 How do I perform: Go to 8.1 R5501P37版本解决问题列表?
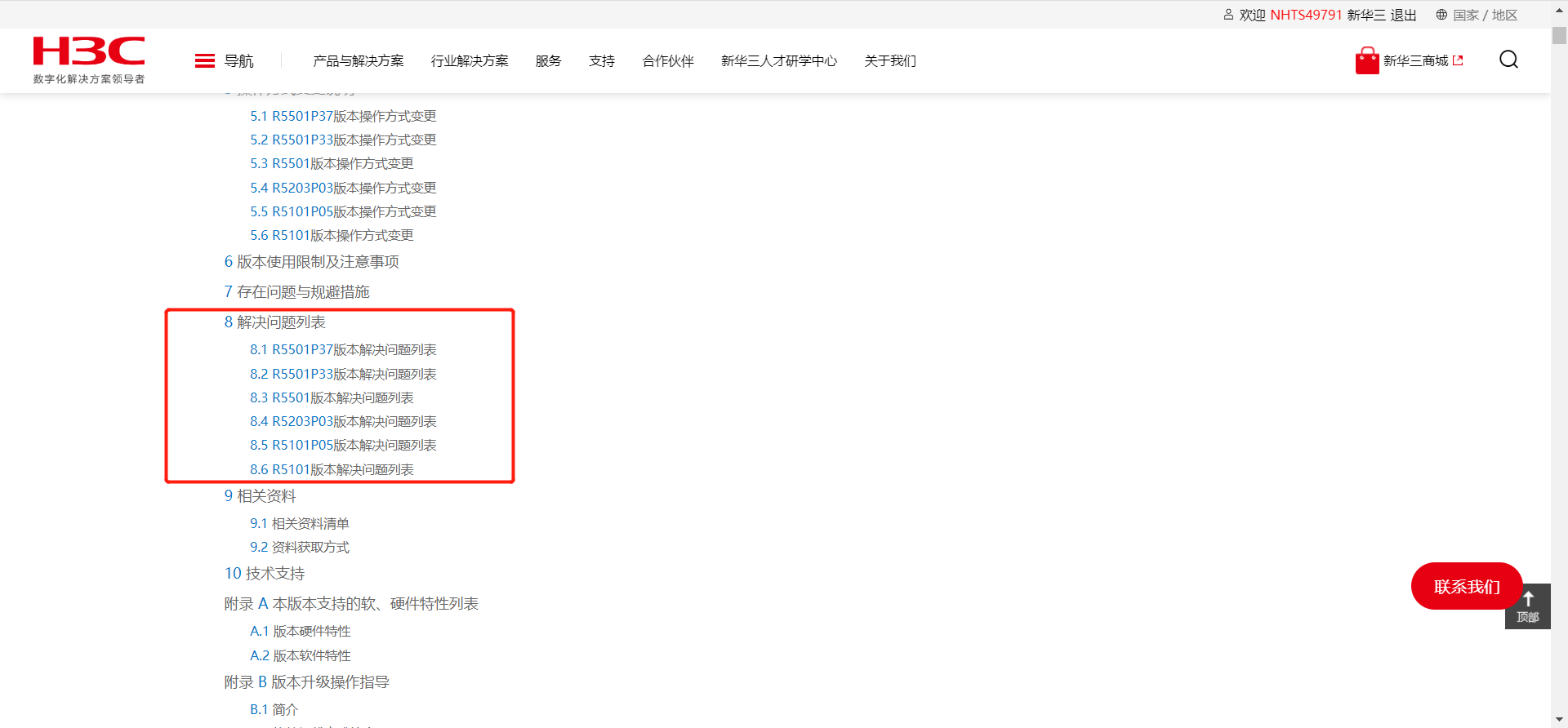tap(343, 349)
